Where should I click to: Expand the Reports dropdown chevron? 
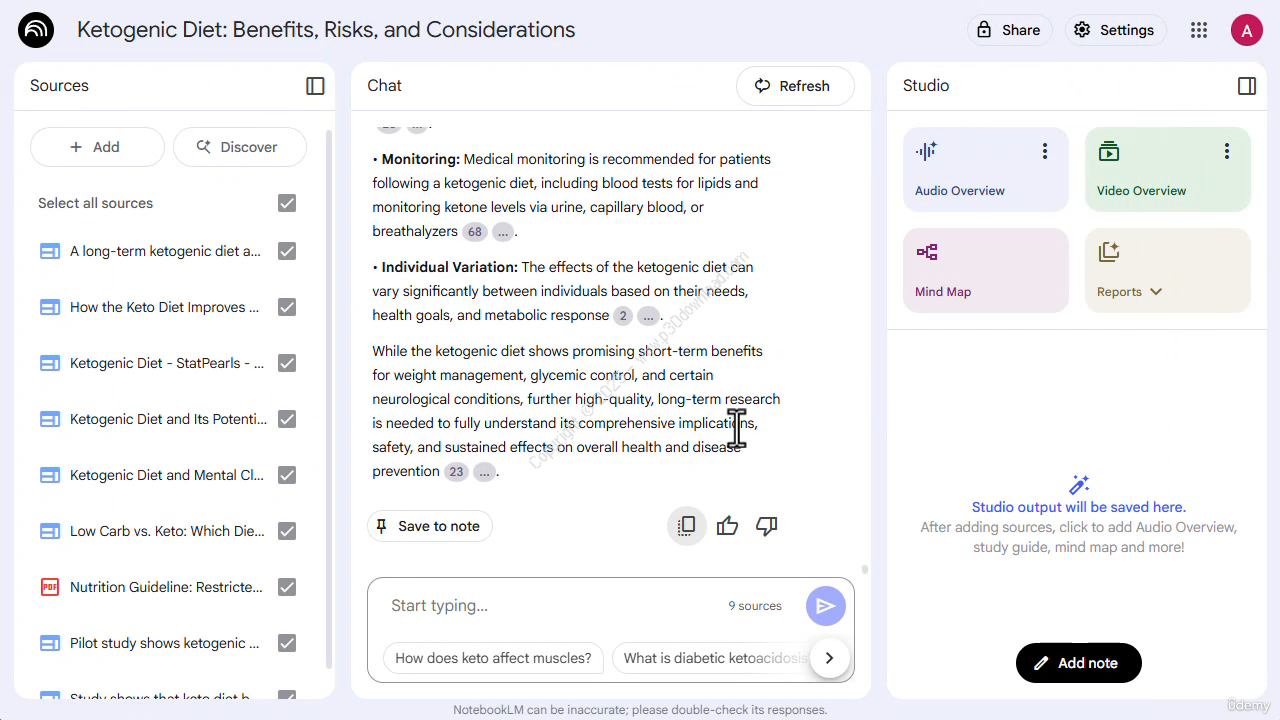1156,292
